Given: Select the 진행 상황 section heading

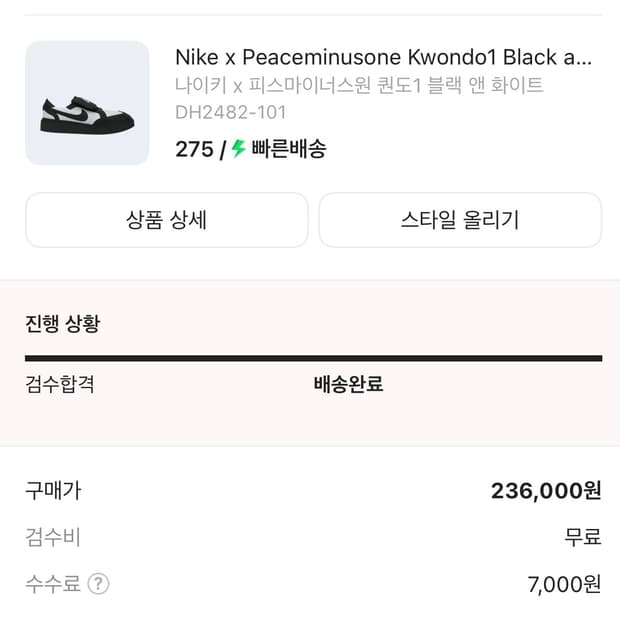Looking at the screenshot, I should click(63, 324).
